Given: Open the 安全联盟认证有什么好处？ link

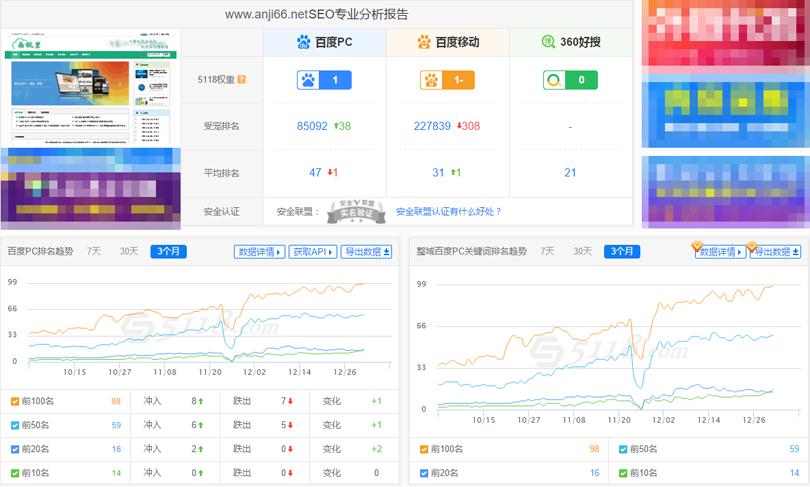Looking at the screenshot, I should click(x=448, y=212).
